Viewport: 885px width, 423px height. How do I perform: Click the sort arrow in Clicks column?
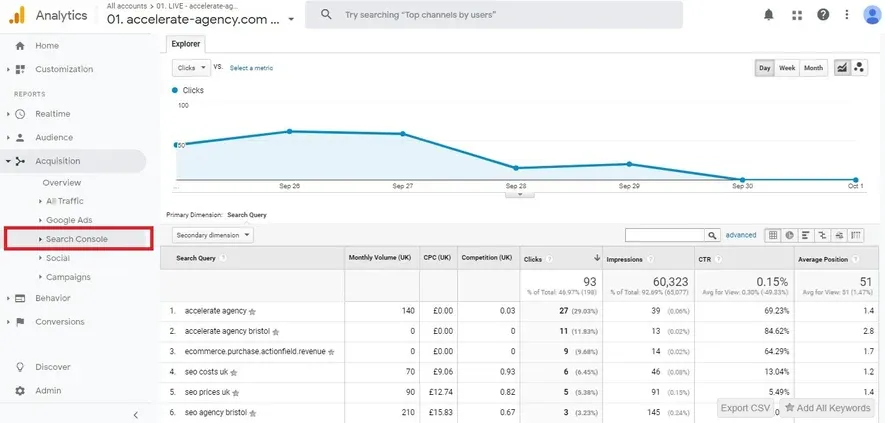pyautogui.click(x=597, y=258)
